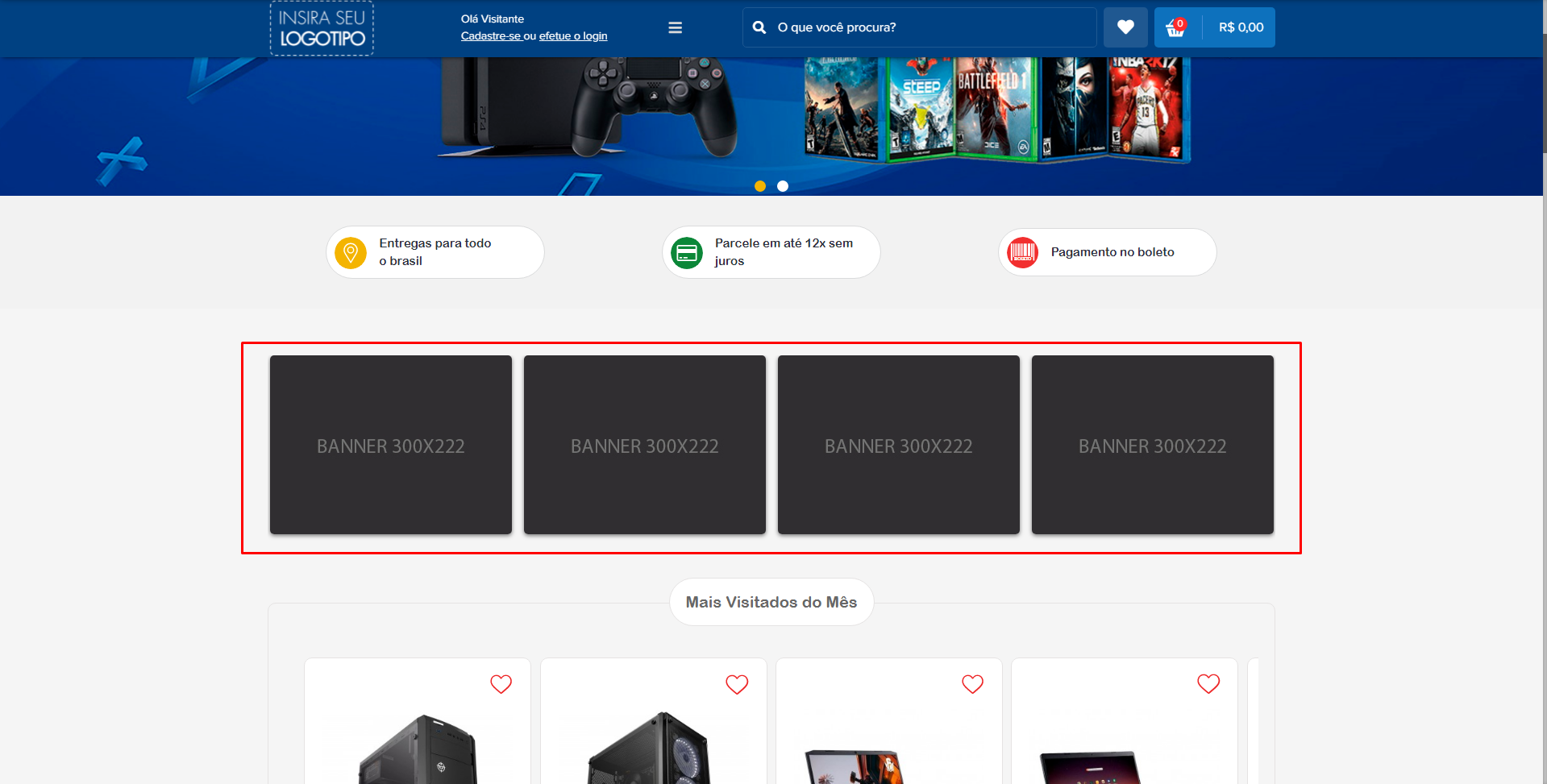Favorite the fourth product with heart icon

pyautogui.click(x=1208, y=684)
